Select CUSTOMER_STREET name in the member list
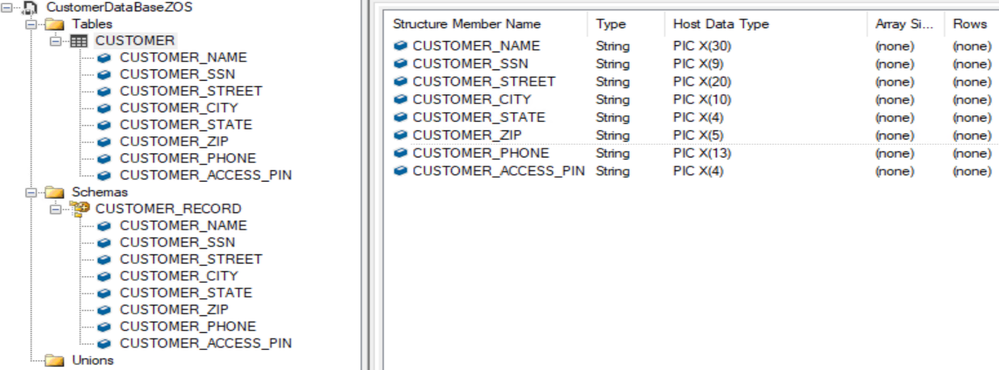The image size is (999, 370). [484, 82]
